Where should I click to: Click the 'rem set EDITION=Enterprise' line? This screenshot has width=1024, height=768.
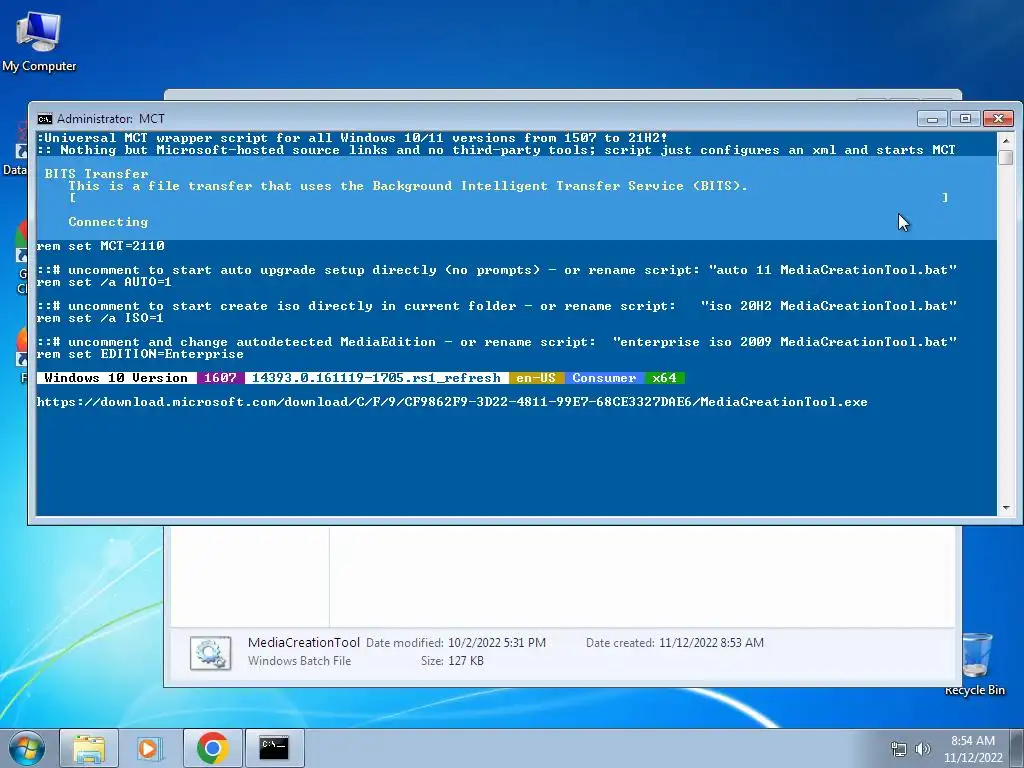click(x=140, y=354)
